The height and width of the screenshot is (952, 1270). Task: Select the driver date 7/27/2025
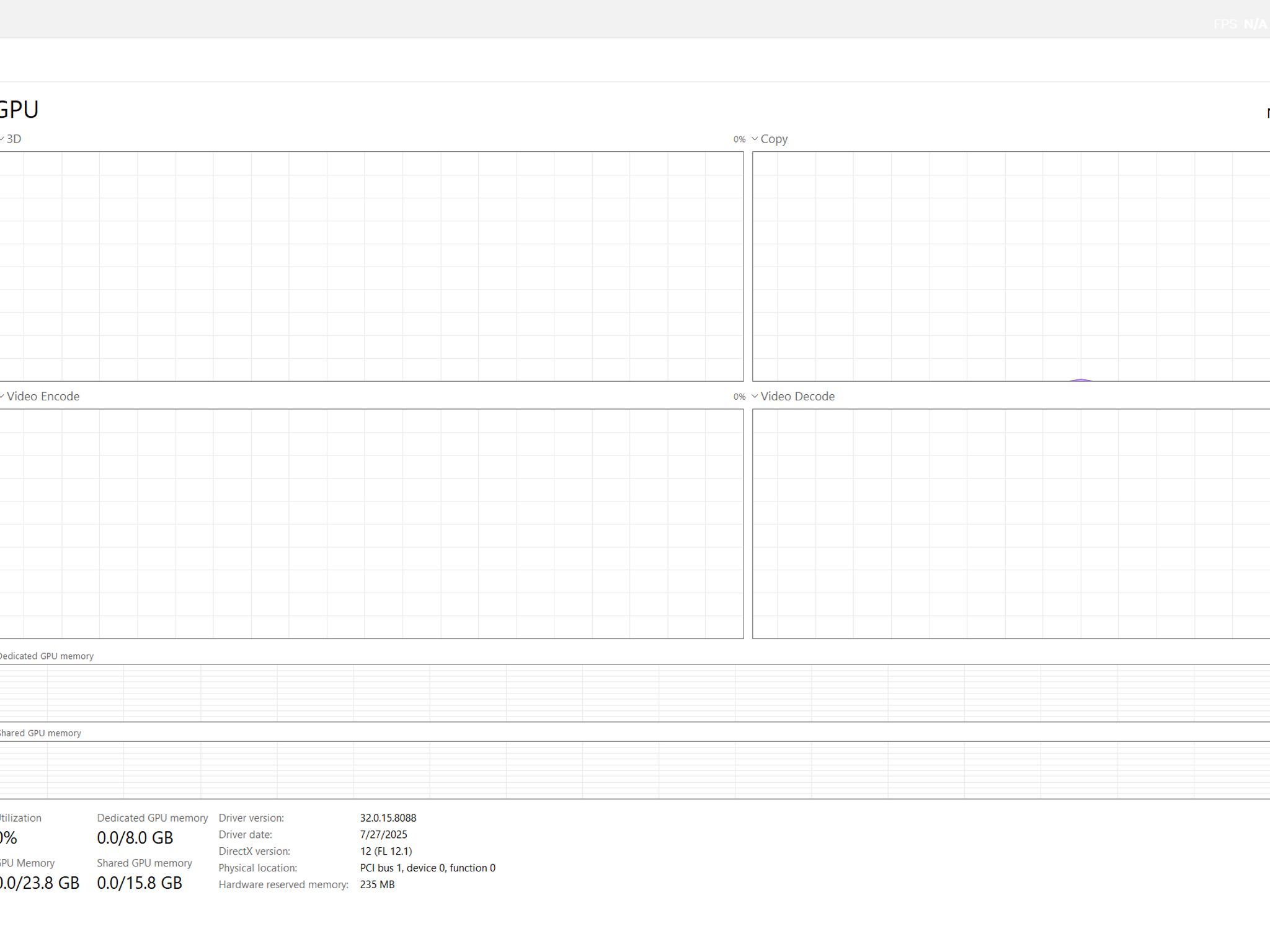pos(384,835)
